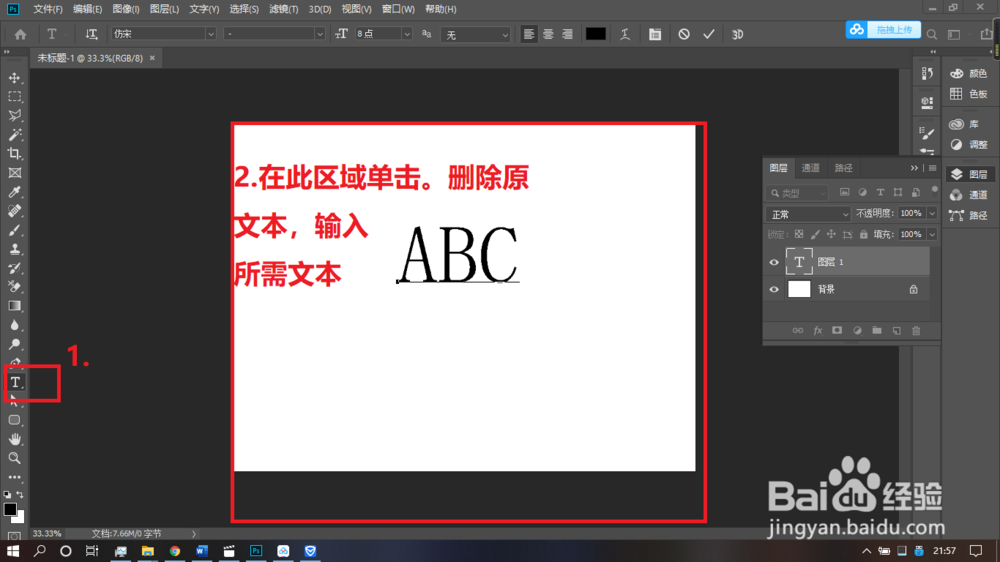Toggle lock transparent pixels
This screenshot has height=562, width=1000.
click(798, 235)
